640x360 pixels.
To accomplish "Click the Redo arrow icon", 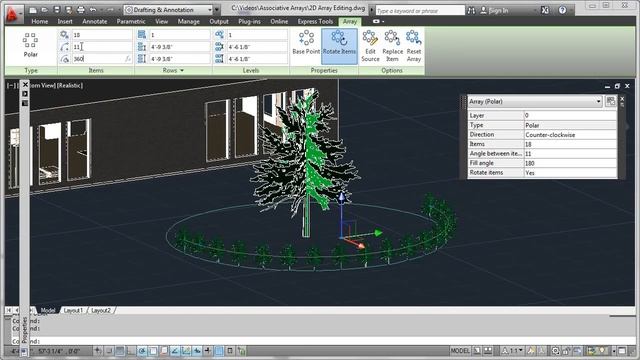I will coord(110,10).
